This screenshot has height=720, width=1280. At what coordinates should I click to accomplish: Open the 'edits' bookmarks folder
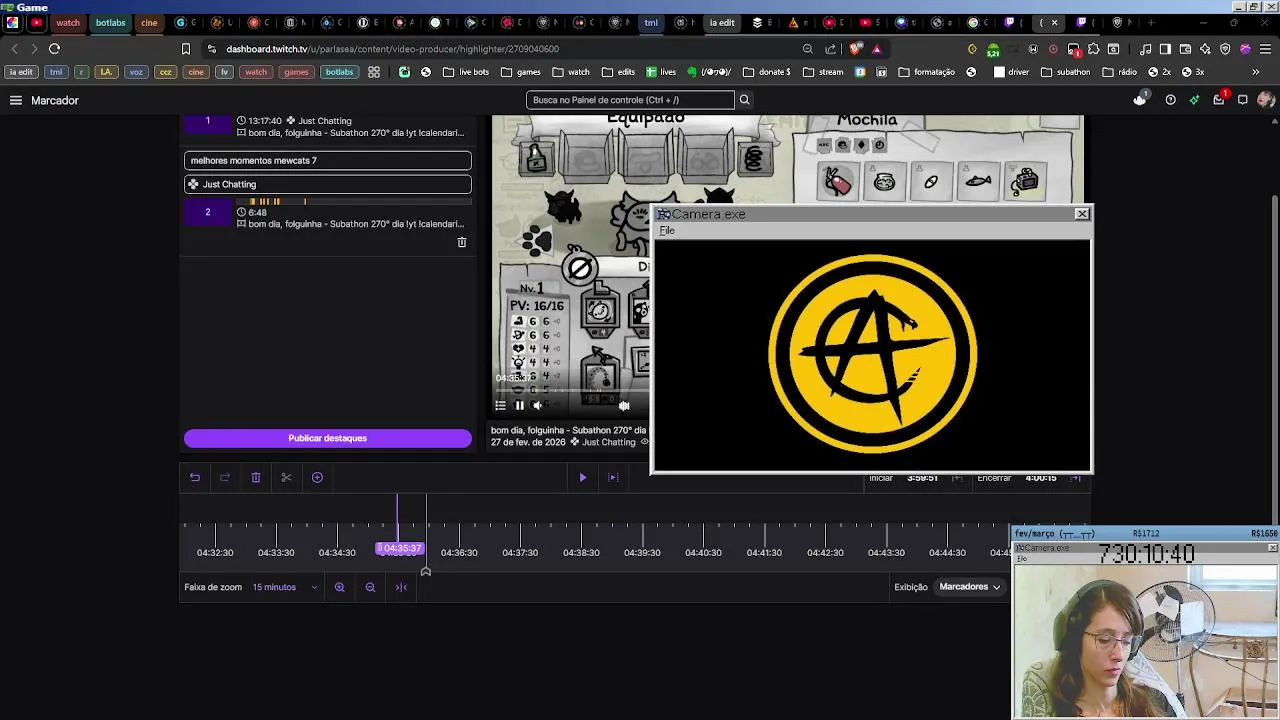pos(618,72)
